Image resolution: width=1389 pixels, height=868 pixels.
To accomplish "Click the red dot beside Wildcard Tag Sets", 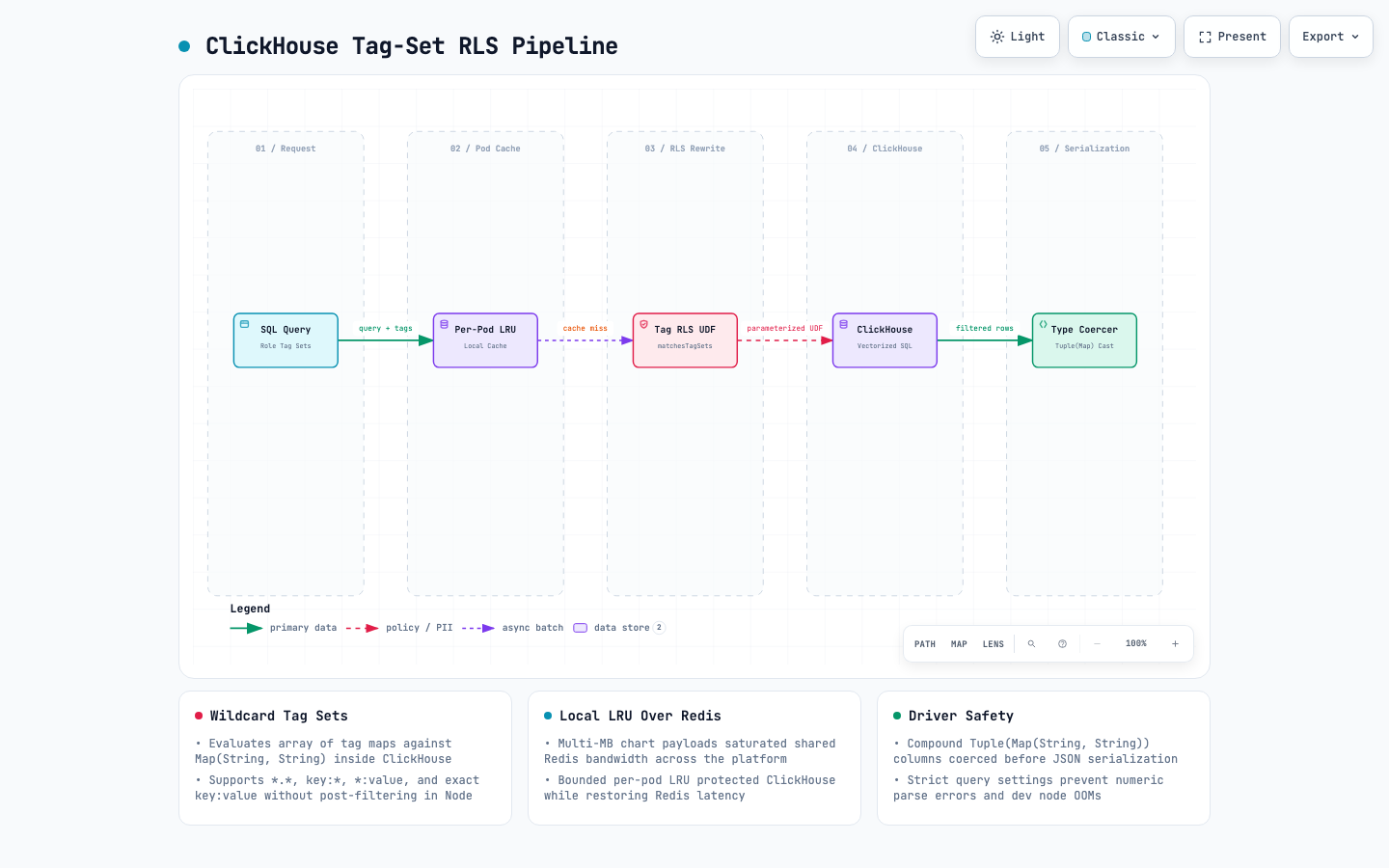I will [x=199, y=716].
